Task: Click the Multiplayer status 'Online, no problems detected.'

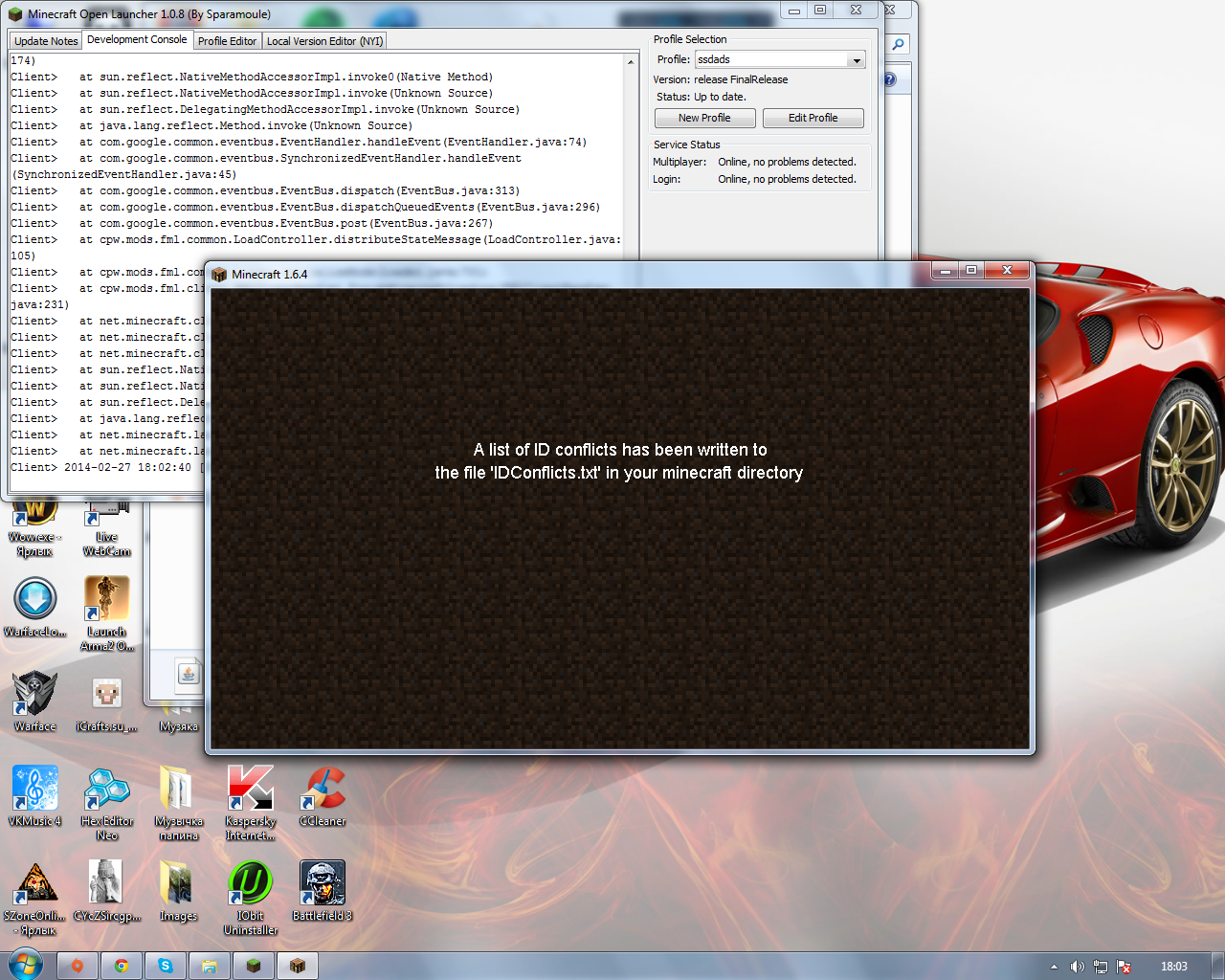Action: pyautogui.click(x=788, y=162)
